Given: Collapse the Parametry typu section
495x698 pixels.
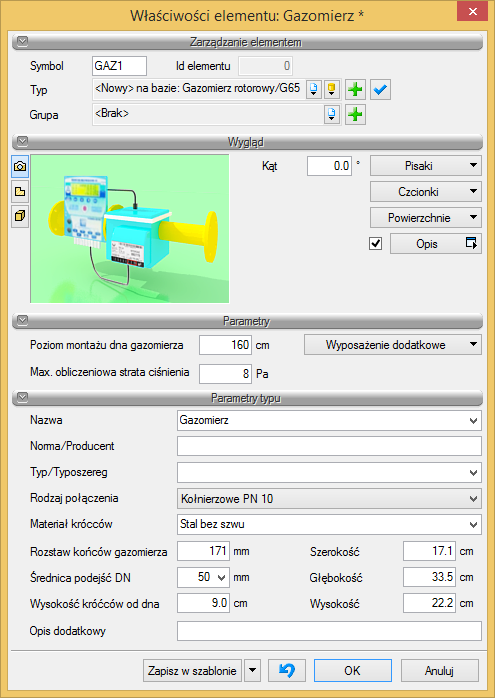Looking at the screenshot, I should tap(22, 397).
